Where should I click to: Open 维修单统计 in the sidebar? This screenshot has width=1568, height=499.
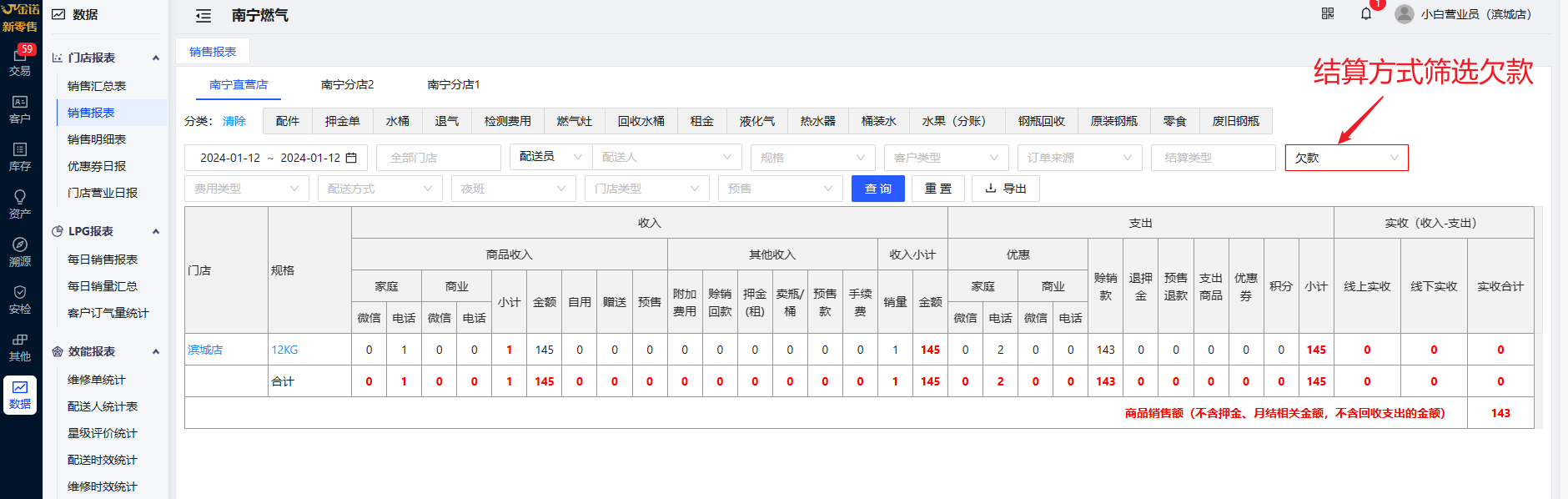(97, 380)
